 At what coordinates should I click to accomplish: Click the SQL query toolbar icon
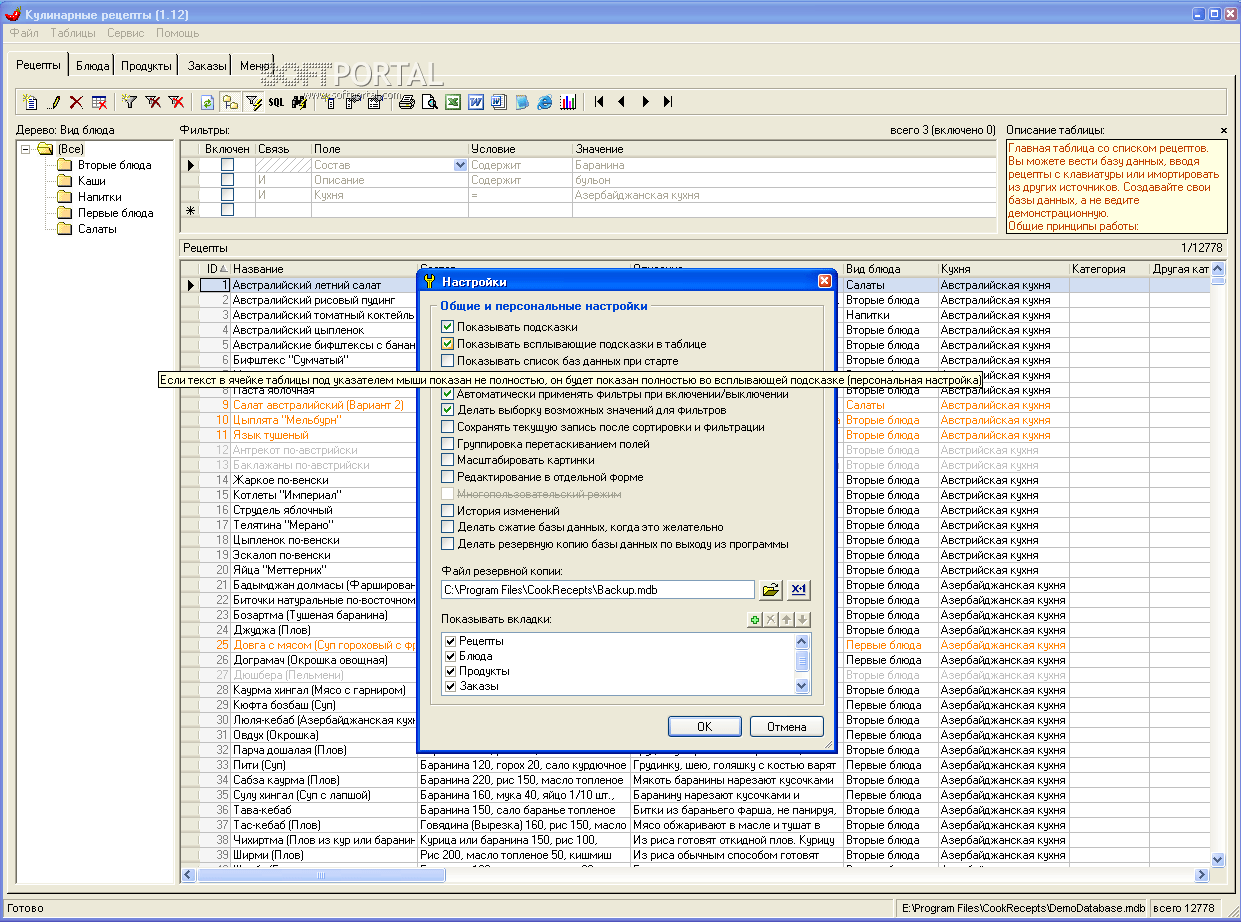click(276, 102)
